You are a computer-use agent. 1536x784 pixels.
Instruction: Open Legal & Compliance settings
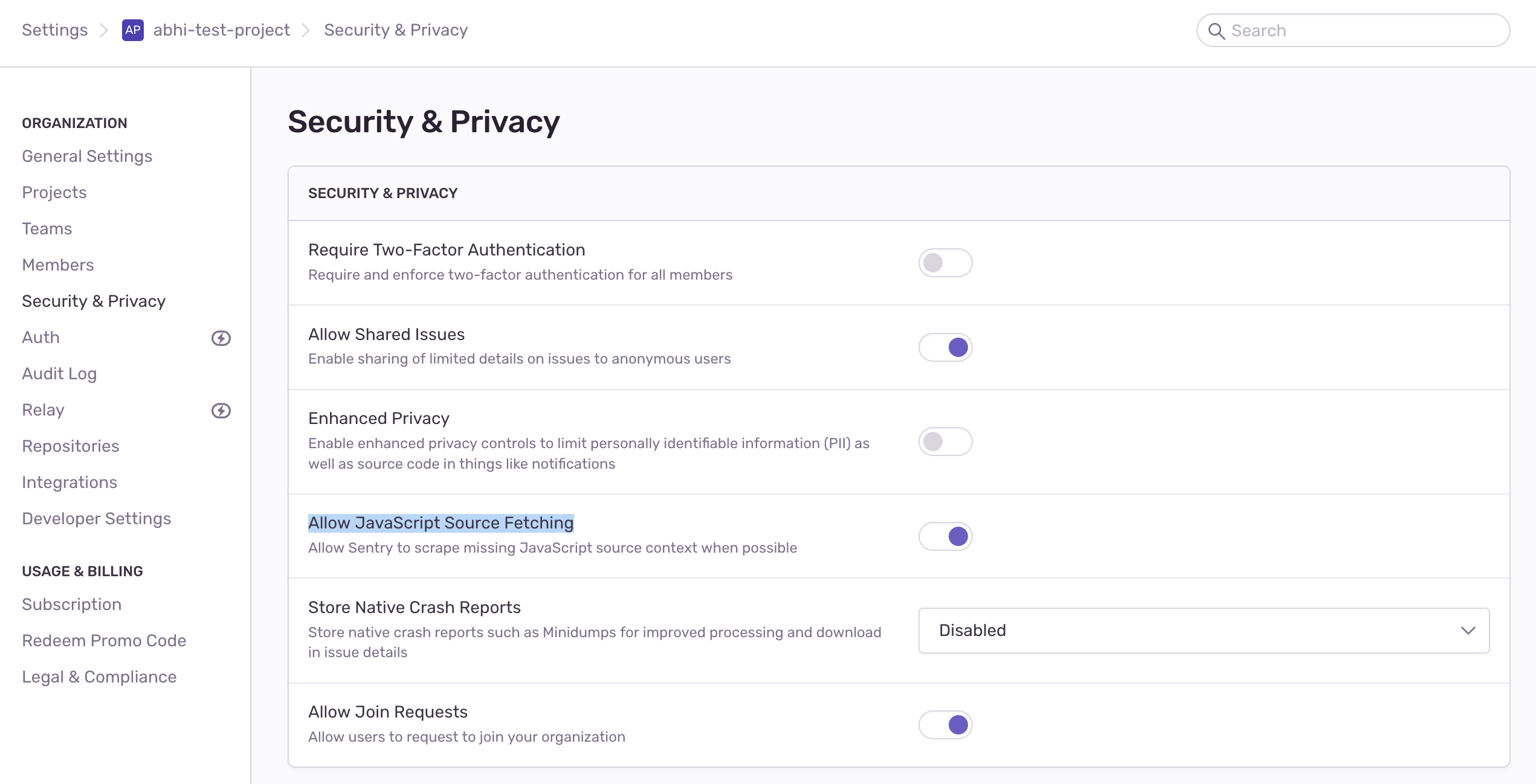[99, 676]
